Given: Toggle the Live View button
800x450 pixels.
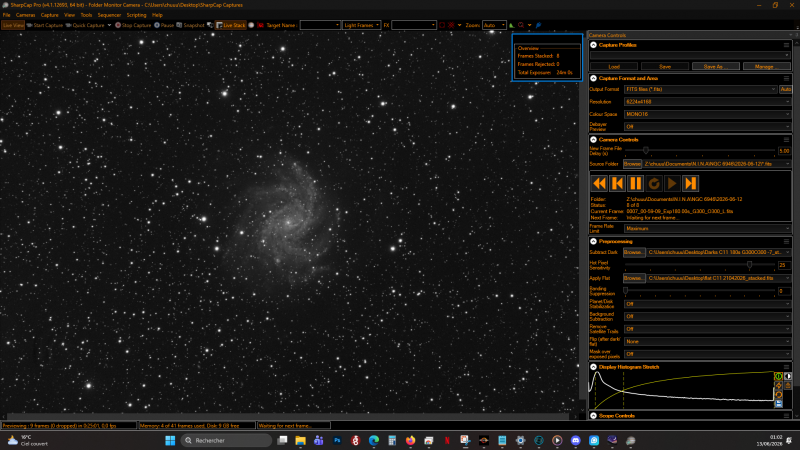Looking at the screenshot, I should 13,25.
